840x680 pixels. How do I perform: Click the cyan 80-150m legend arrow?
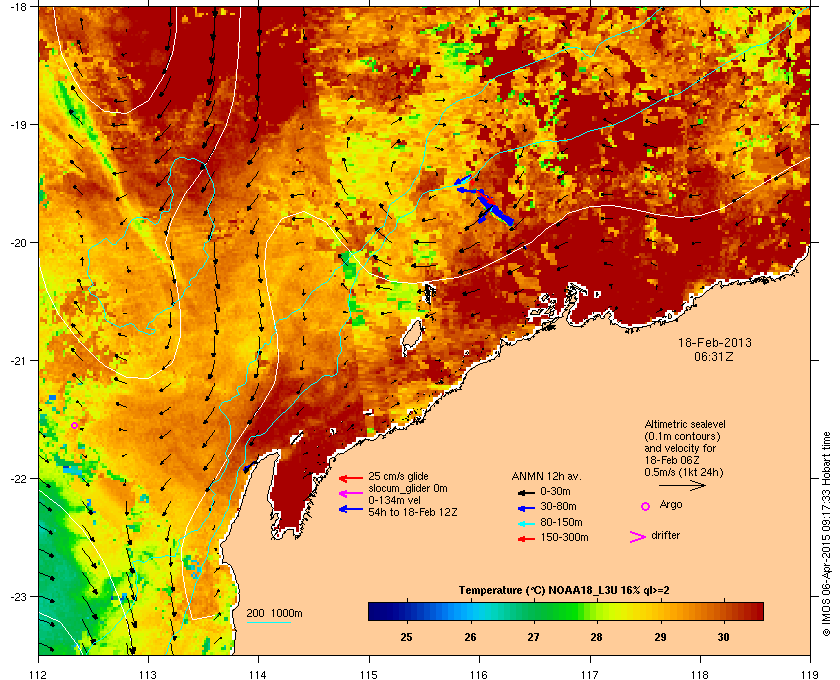pyautogui.click(x=526, y=523)
